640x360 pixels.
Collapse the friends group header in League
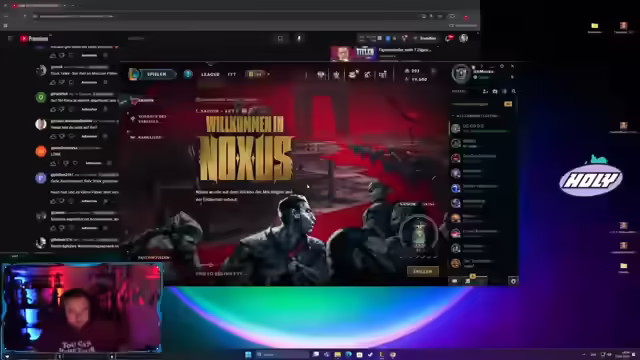477,116
